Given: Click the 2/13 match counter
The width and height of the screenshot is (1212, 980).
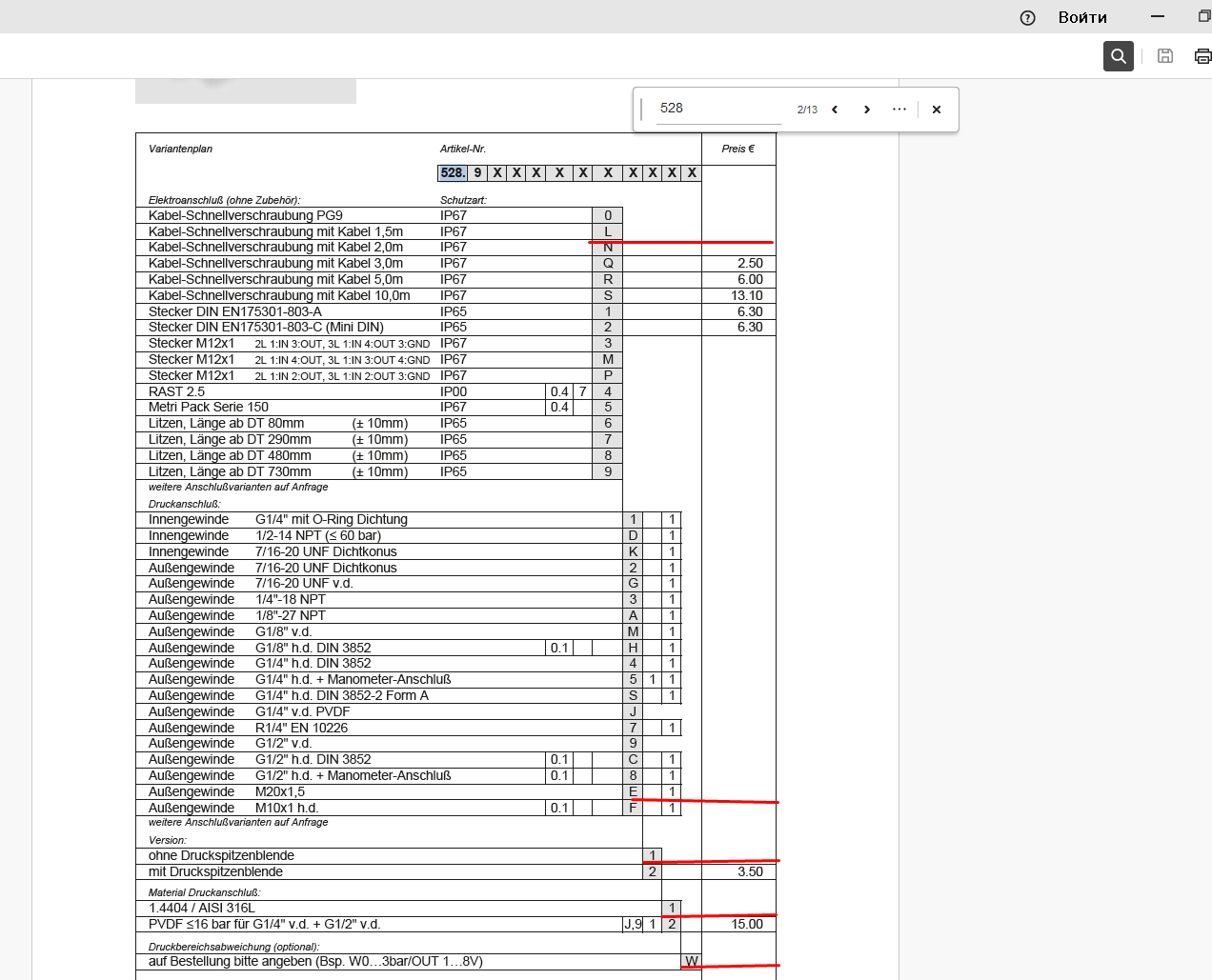Looking at the screenshot, I should [807, 110].
